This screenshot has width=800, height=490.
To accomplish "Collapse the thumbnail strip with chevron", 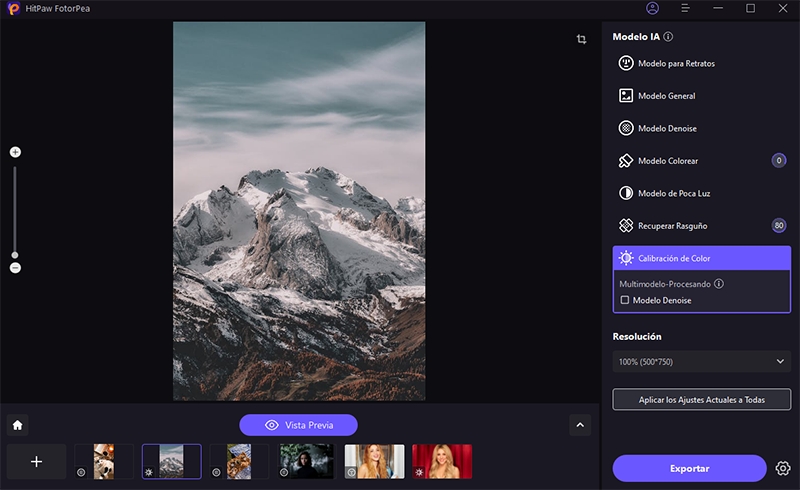I will pos(580,425).
